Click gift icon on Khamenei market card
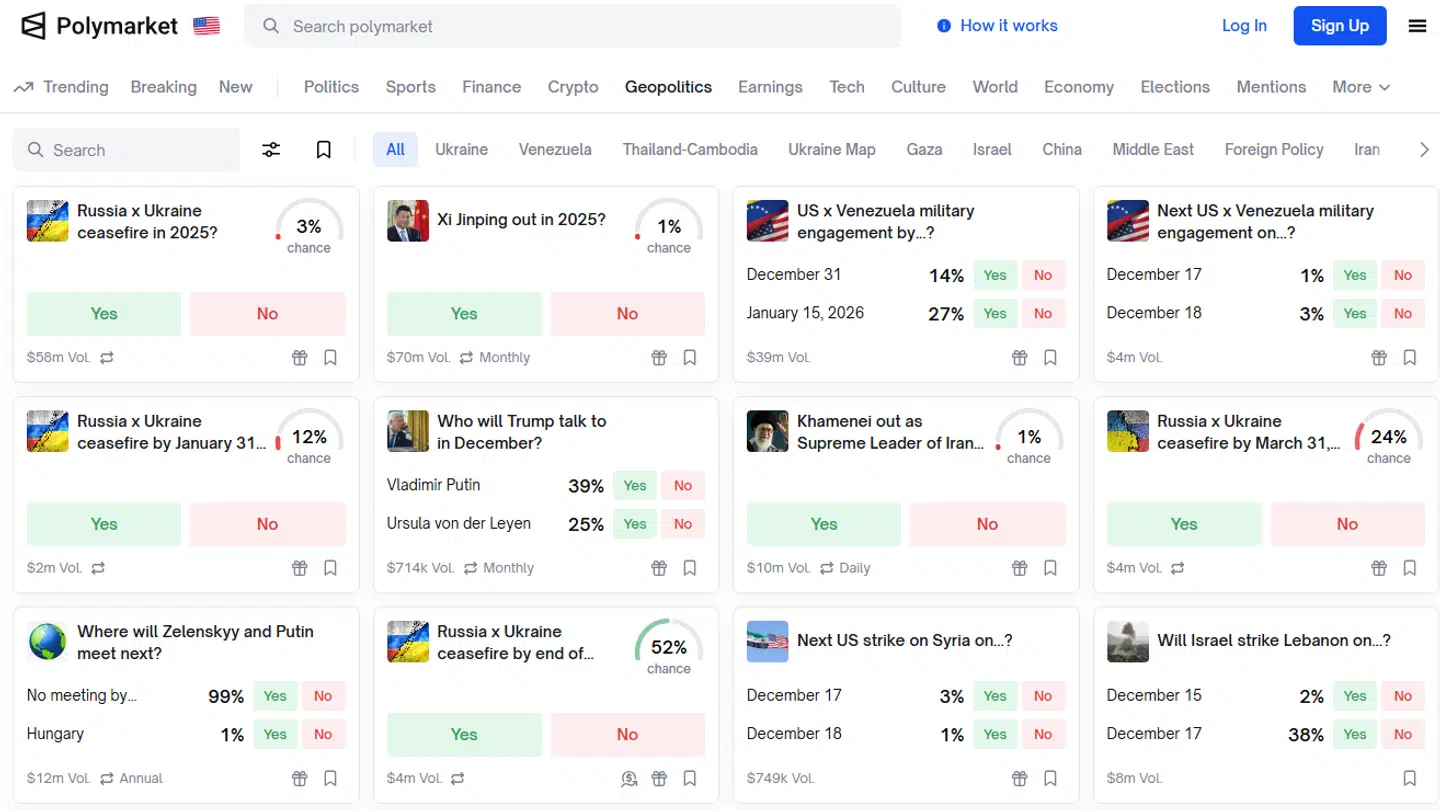The height and width of the screenshot is (810, 1440). pos(1019,568)
